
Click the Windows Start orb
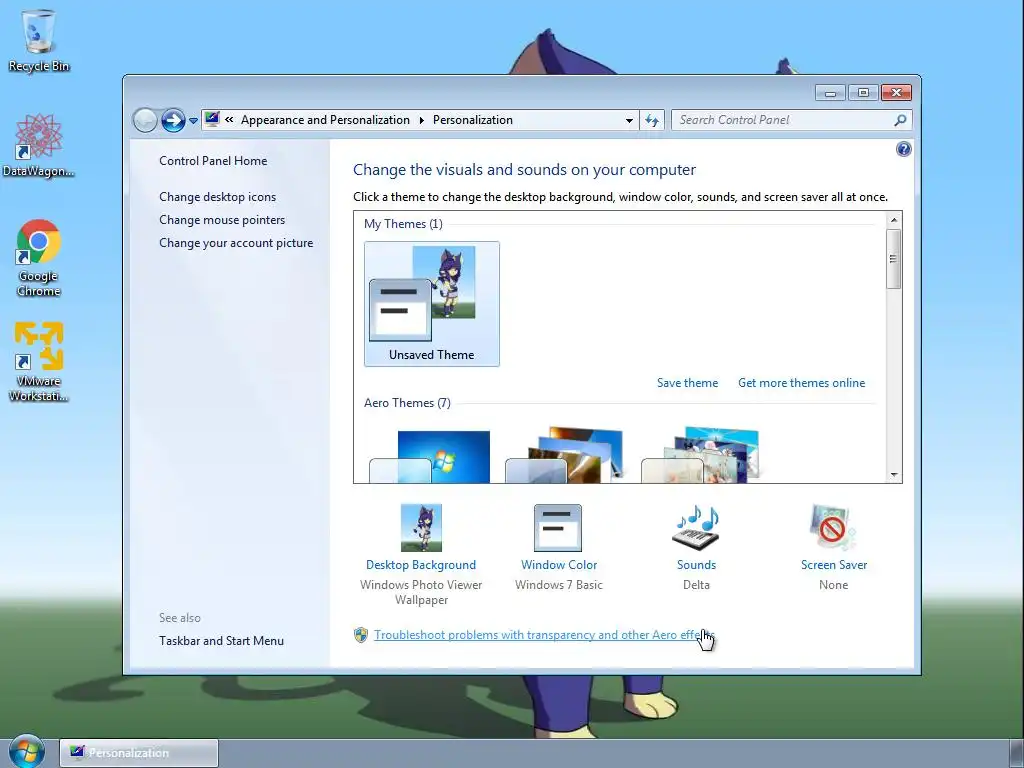point(27,752)
